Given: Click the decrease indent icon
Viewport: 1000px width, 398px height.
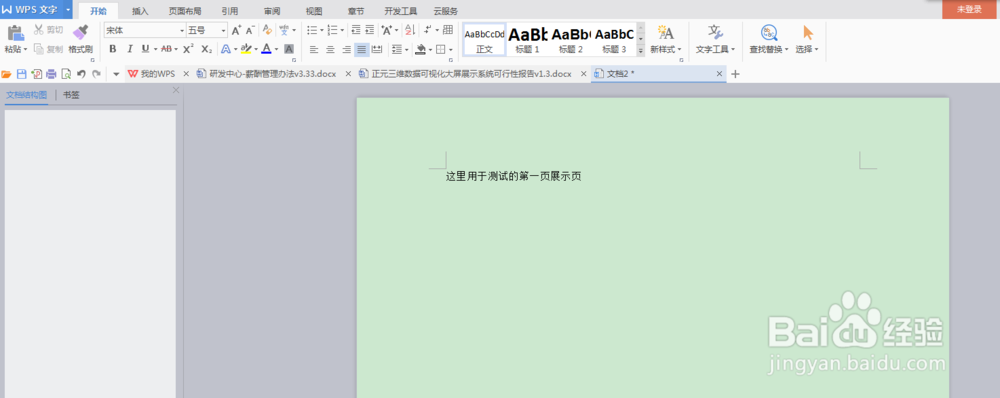Looking at the screenshot, I should pyautogui.click(x=355, y=30).
